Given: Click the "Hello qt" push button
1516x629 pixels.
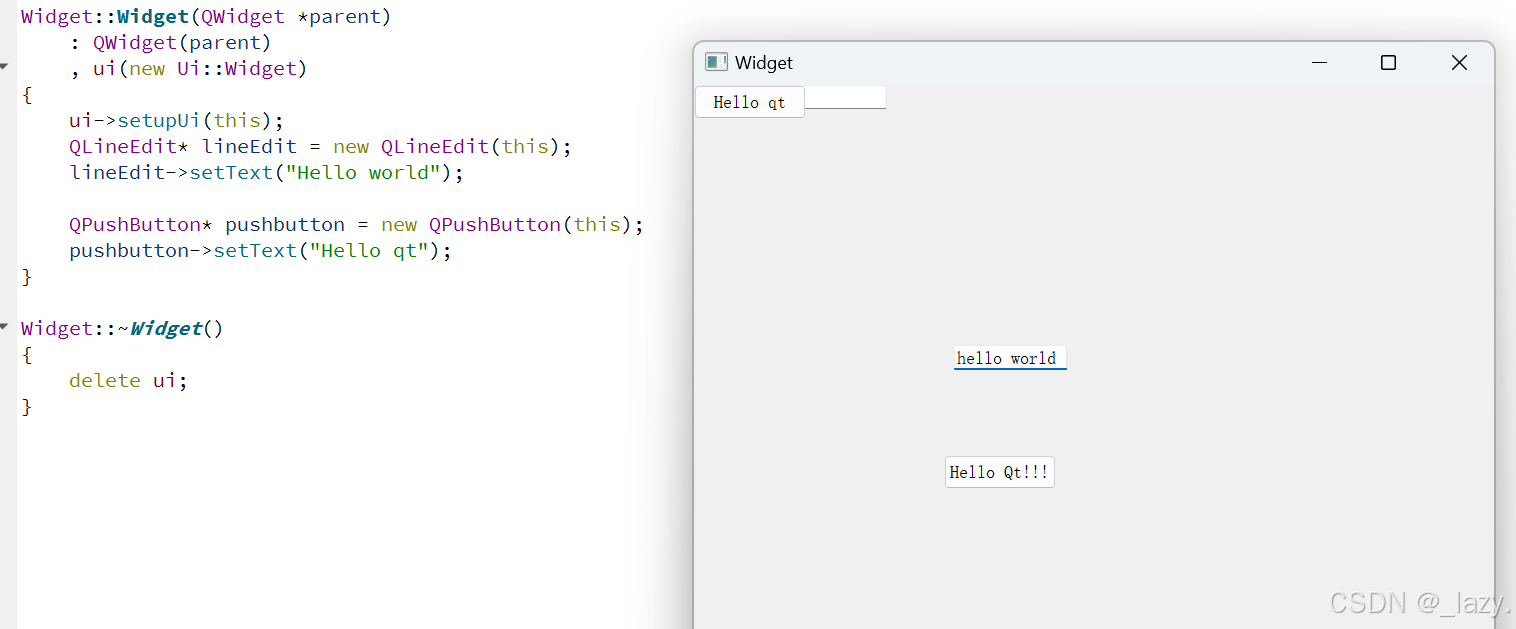Looking at the screenshot, I should pos(750,102).
